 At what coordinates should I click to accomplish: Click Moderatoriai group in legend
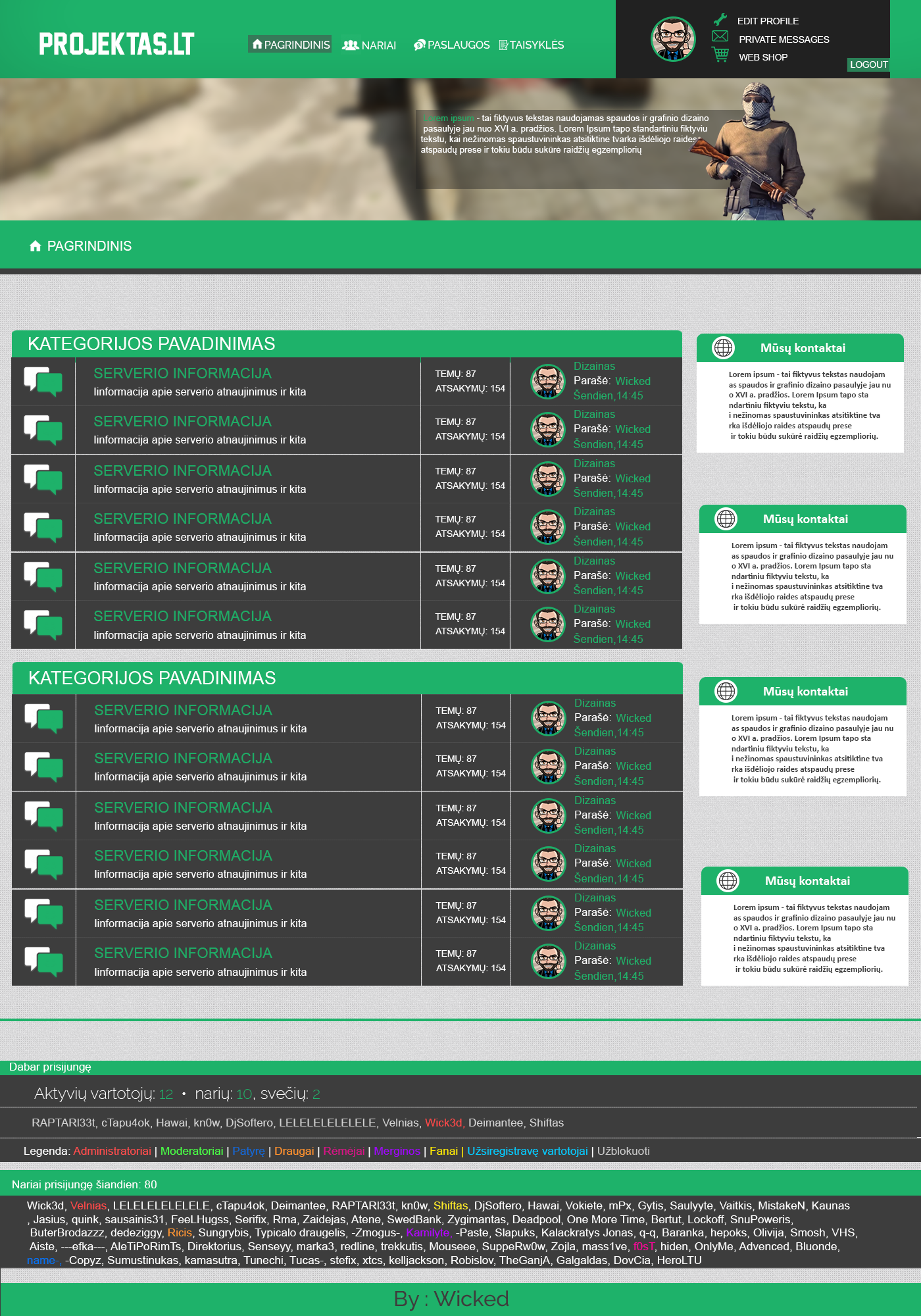[x=192, y=1151]
